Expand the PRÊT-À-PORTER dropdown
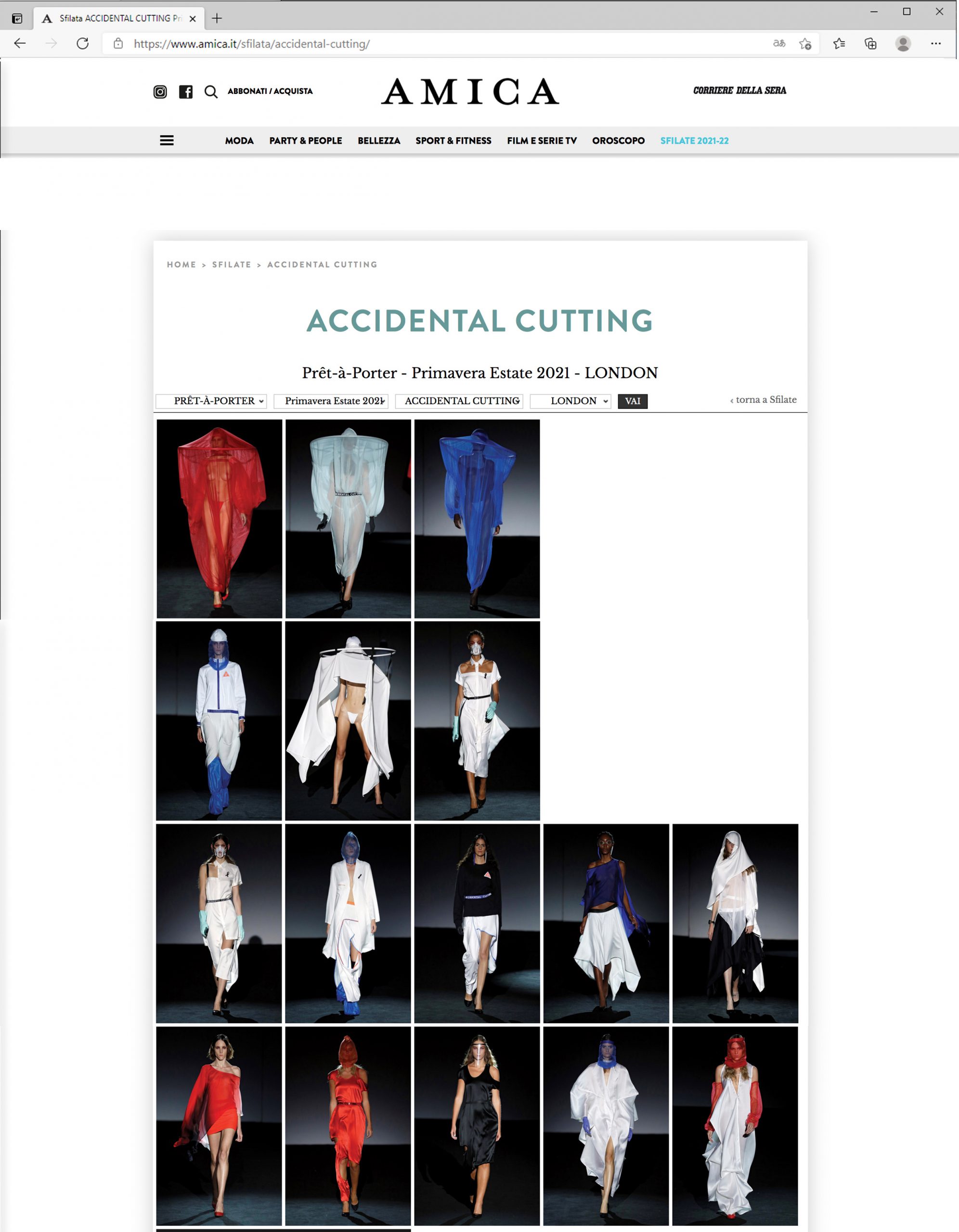Viewport: 959px width, 1232px height. pos(211,401)
